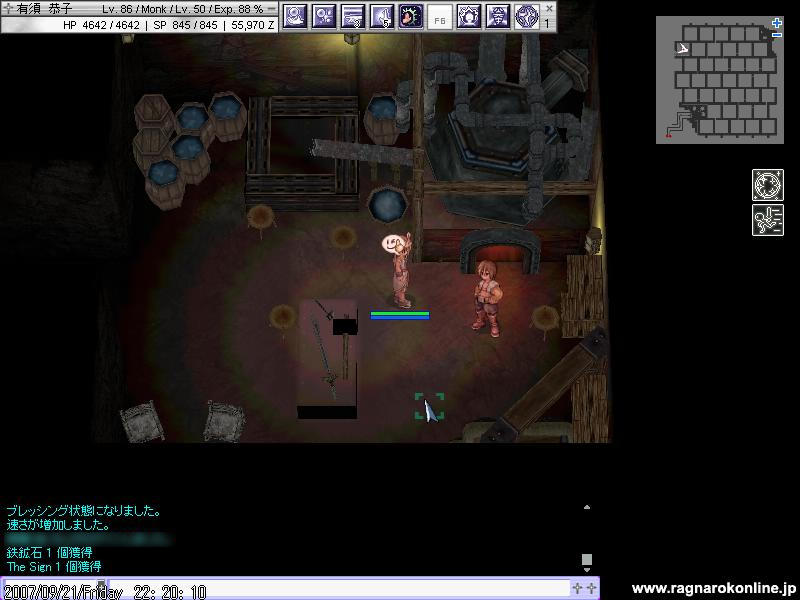Click hotbar skill with number 5
Viewport: 800px width, 600px height.
coord(382,16)
